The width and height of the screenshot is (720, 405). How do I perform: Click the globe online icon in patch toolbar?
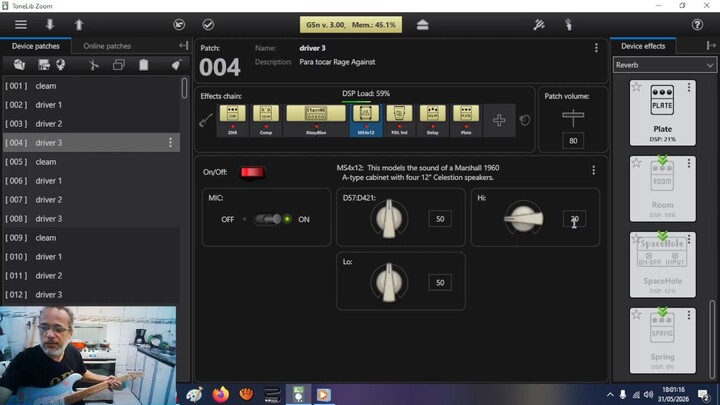click(x=60, y=65)
